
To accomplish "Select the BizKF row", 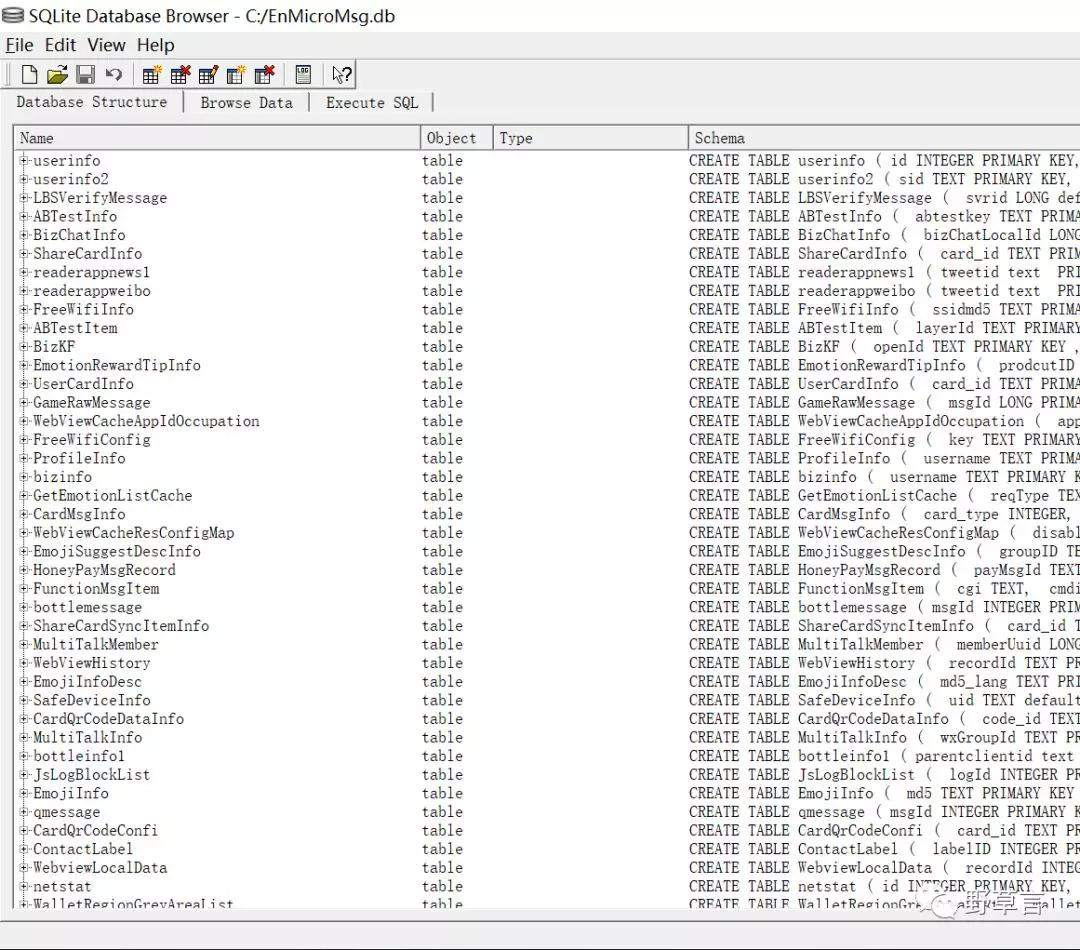I will click(547, 347).
